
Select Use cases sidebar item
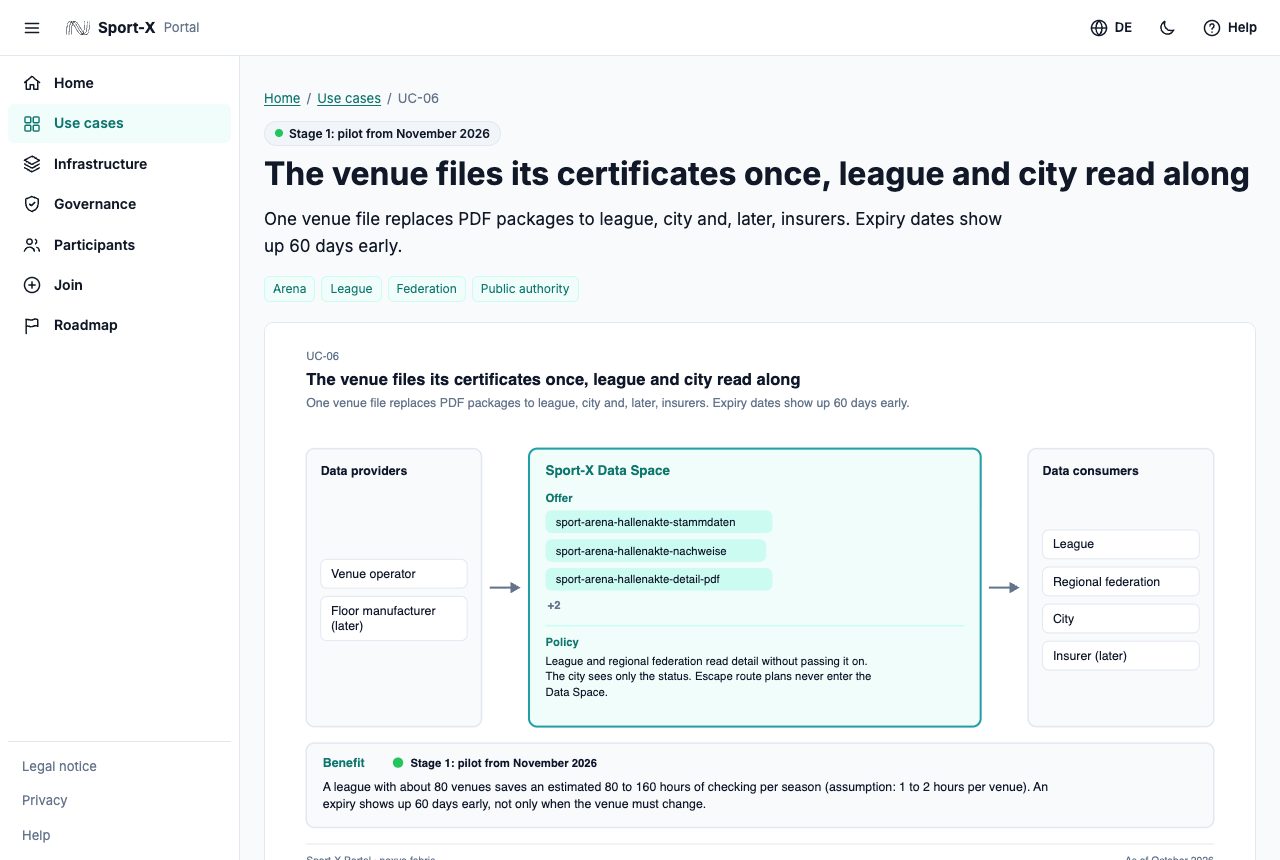coord(119,123)
